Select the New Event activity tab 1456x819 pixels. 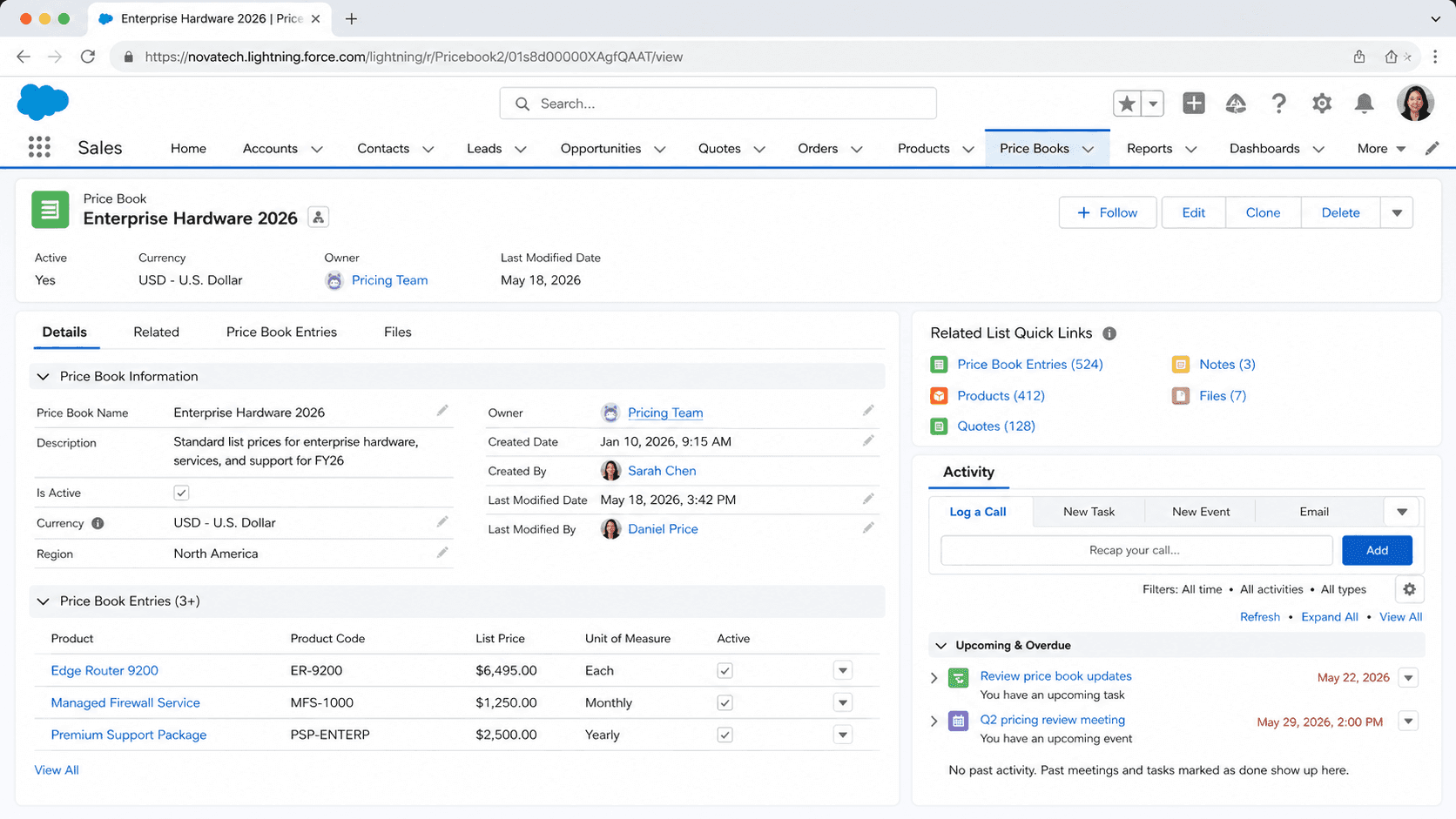pos(1201,512)
